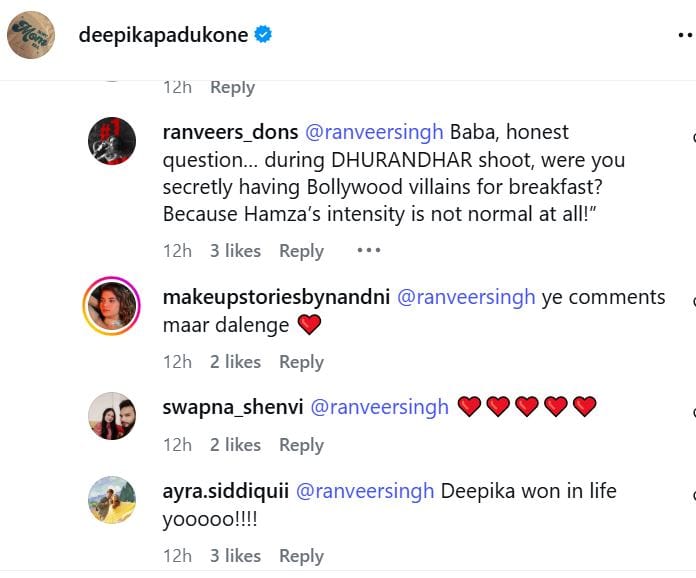Click the verified badge beside deepikapadukone
This screenshot has width=696, height=578.
click(x=264, y=35)
